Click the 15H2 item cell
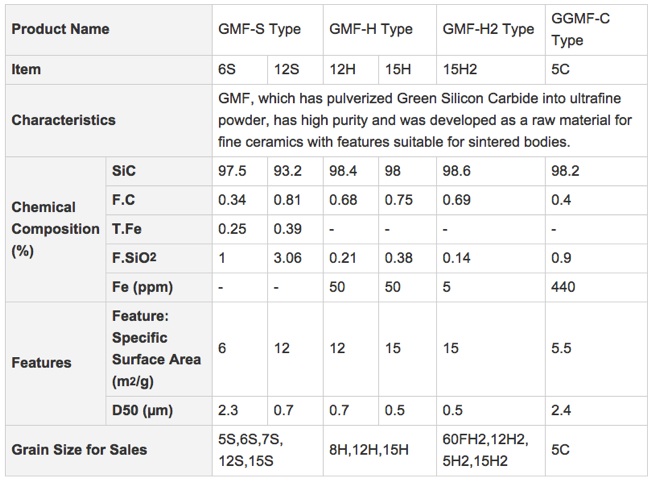Screen dimensions: 656x483 tap(491, 69)
